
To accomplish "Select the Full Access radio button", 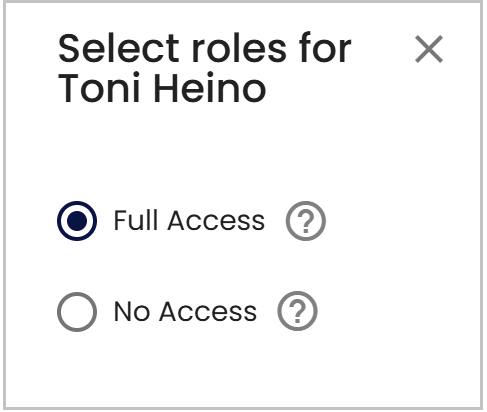I will pos(77,221).
